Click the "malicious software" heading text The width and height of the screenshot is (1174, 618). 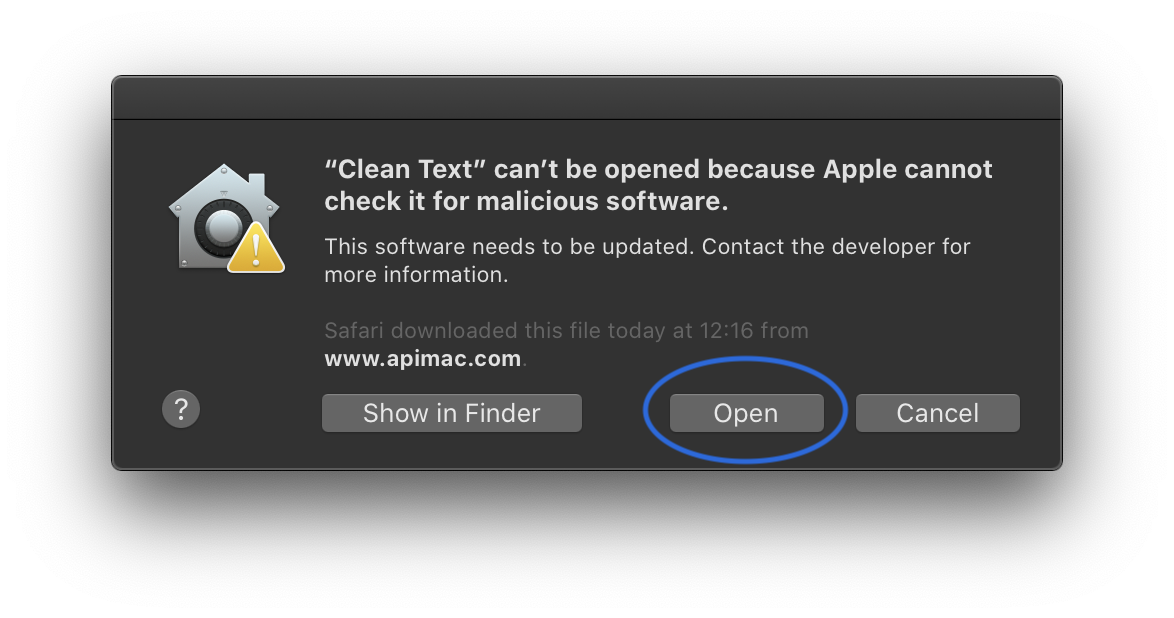pos(602,202)
